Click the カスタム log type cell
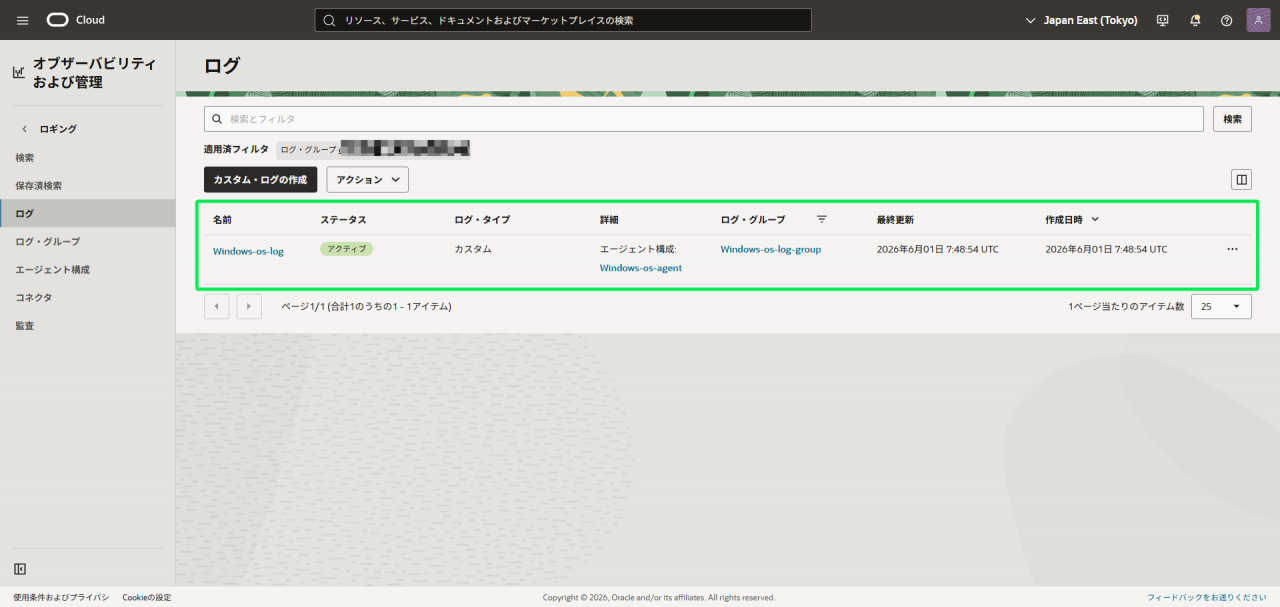1280x607 pixels. coord(473,249)
